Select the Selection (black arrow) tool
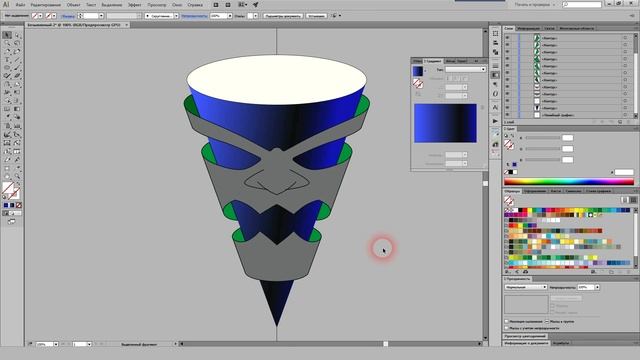 coord(7,36)
